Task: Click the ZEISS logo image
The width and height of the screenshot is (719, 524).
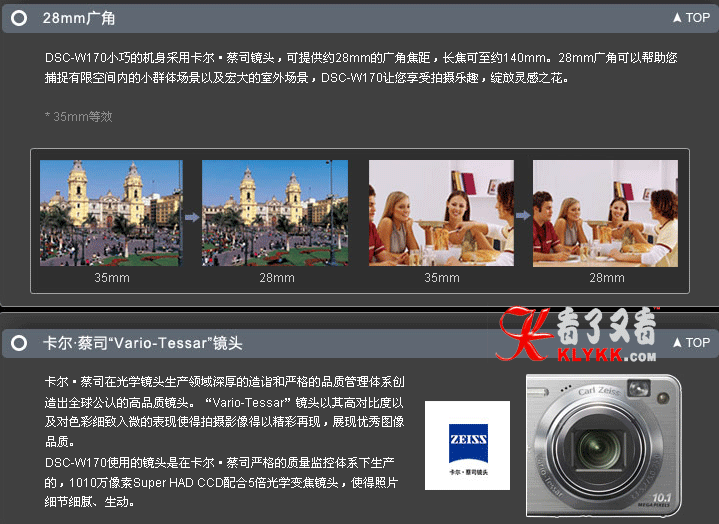Action: click(468, 445)
